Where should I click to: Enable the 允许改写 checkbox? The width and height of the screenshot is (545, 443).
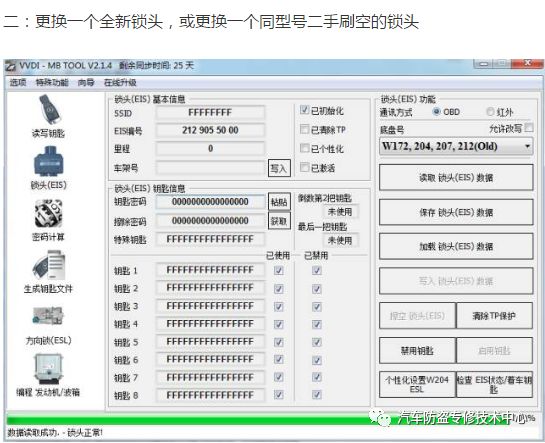tap(529, 128)
